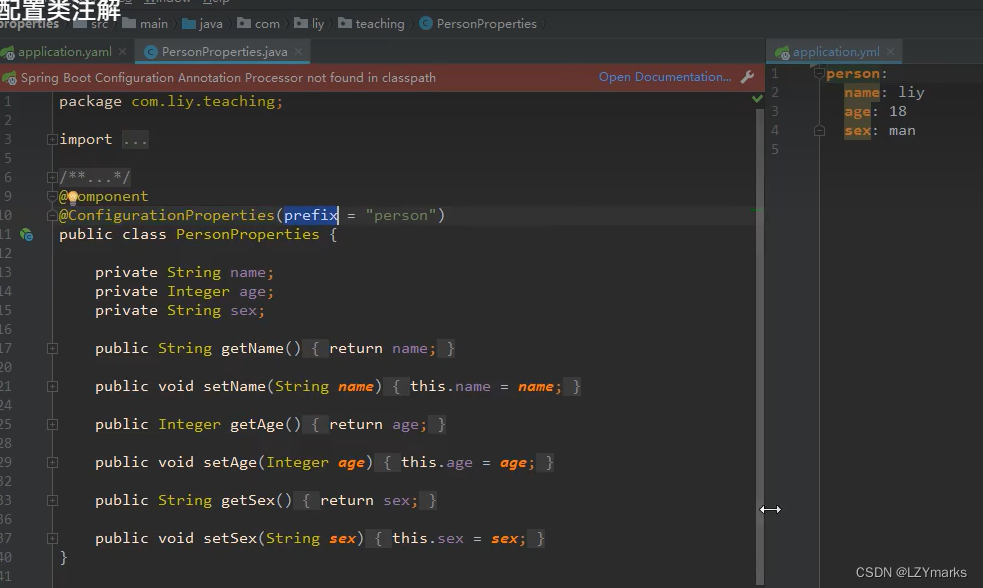Expand the setName method fold
983x588 pixels.
53,387
